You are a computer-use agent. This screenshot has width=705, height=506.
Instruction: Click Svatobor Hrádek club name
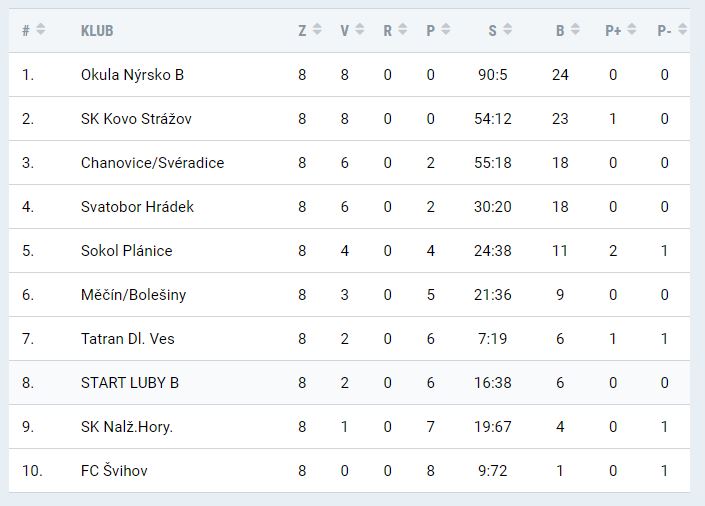point(137,207)
